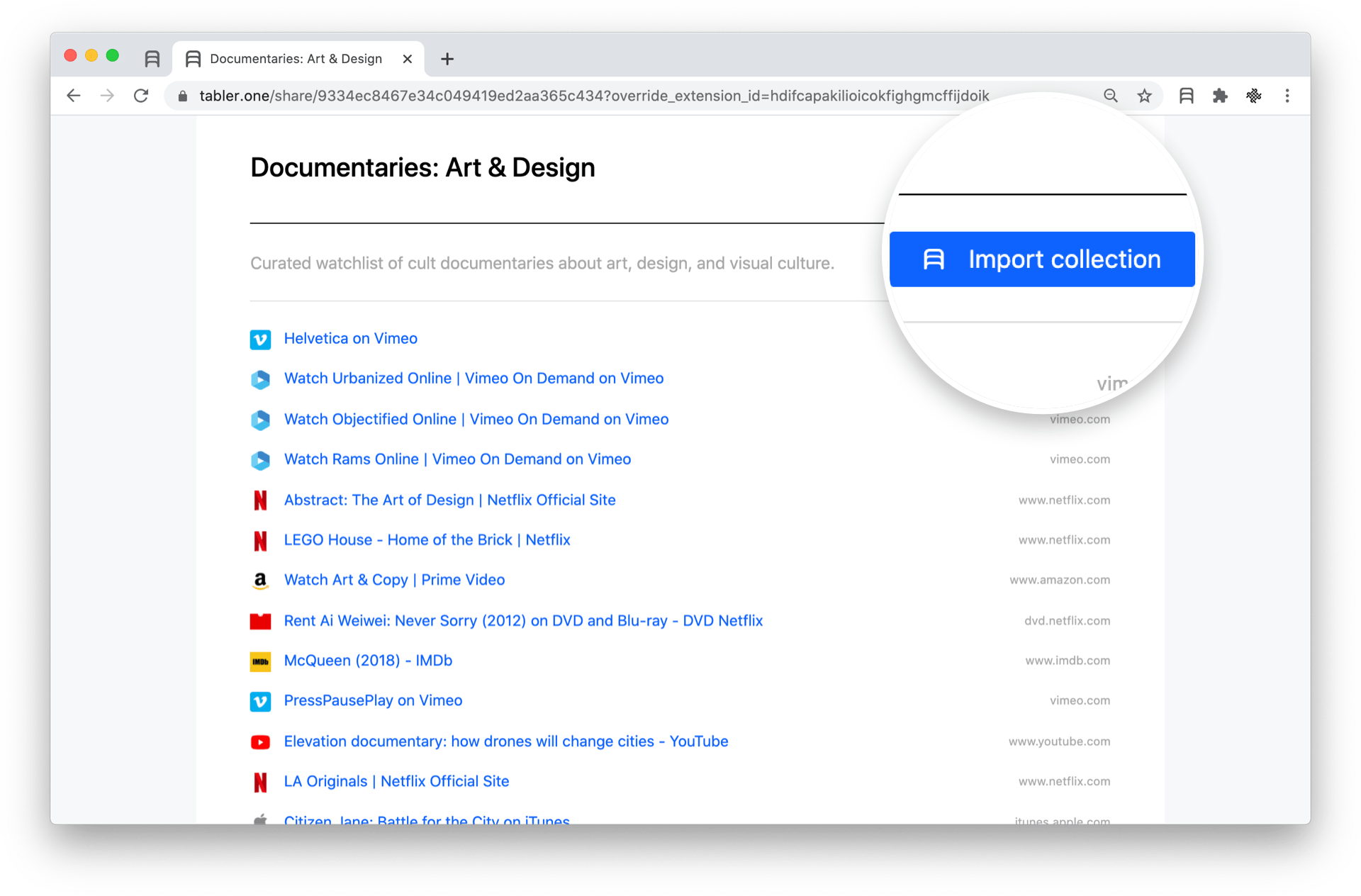Click the www.imdb.com domain label
1361x896 pixels.
coord(1068,661)
